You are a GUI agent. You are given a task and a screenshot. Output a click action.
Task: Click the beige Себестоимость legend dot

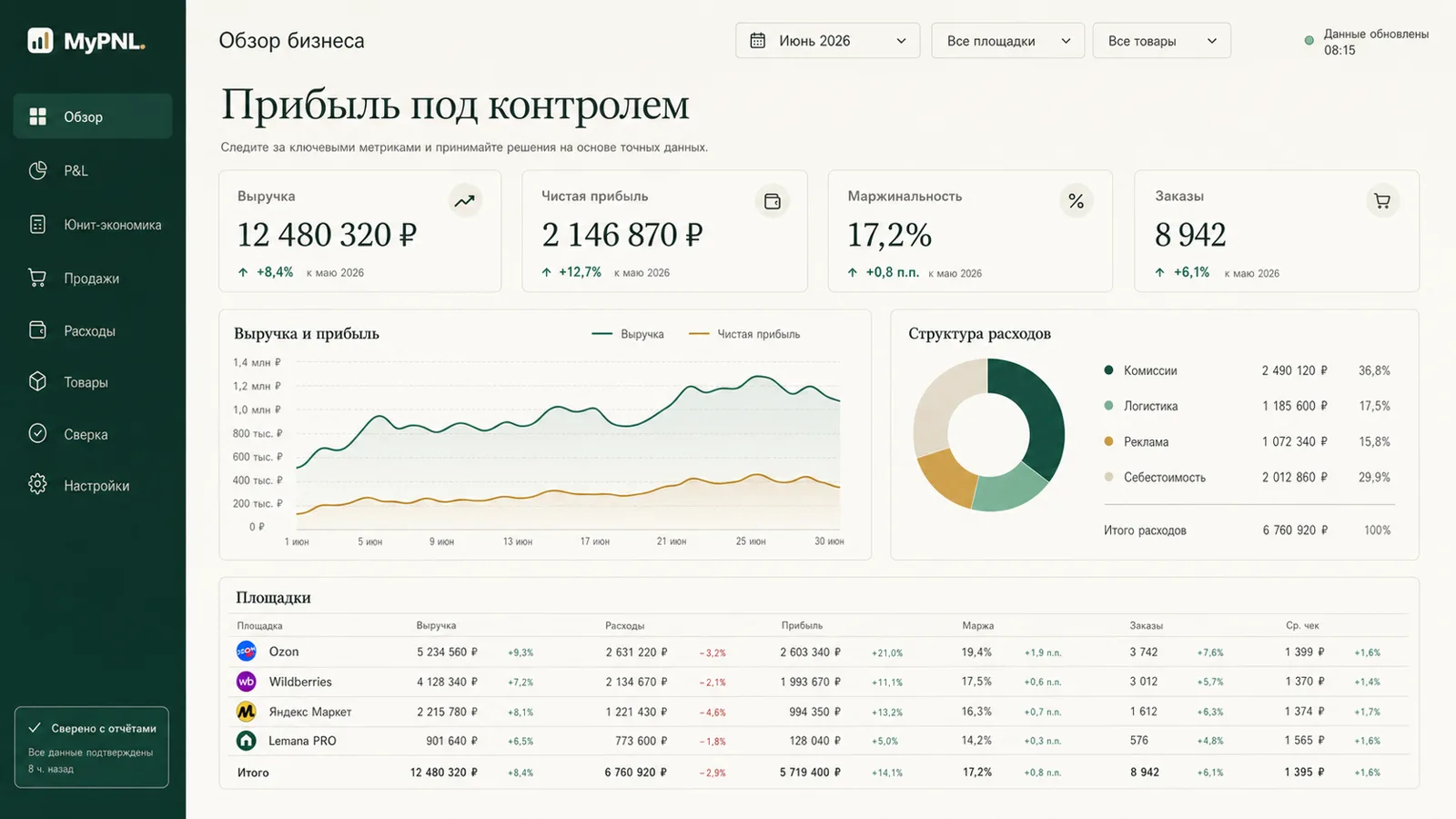[1108, 477]
